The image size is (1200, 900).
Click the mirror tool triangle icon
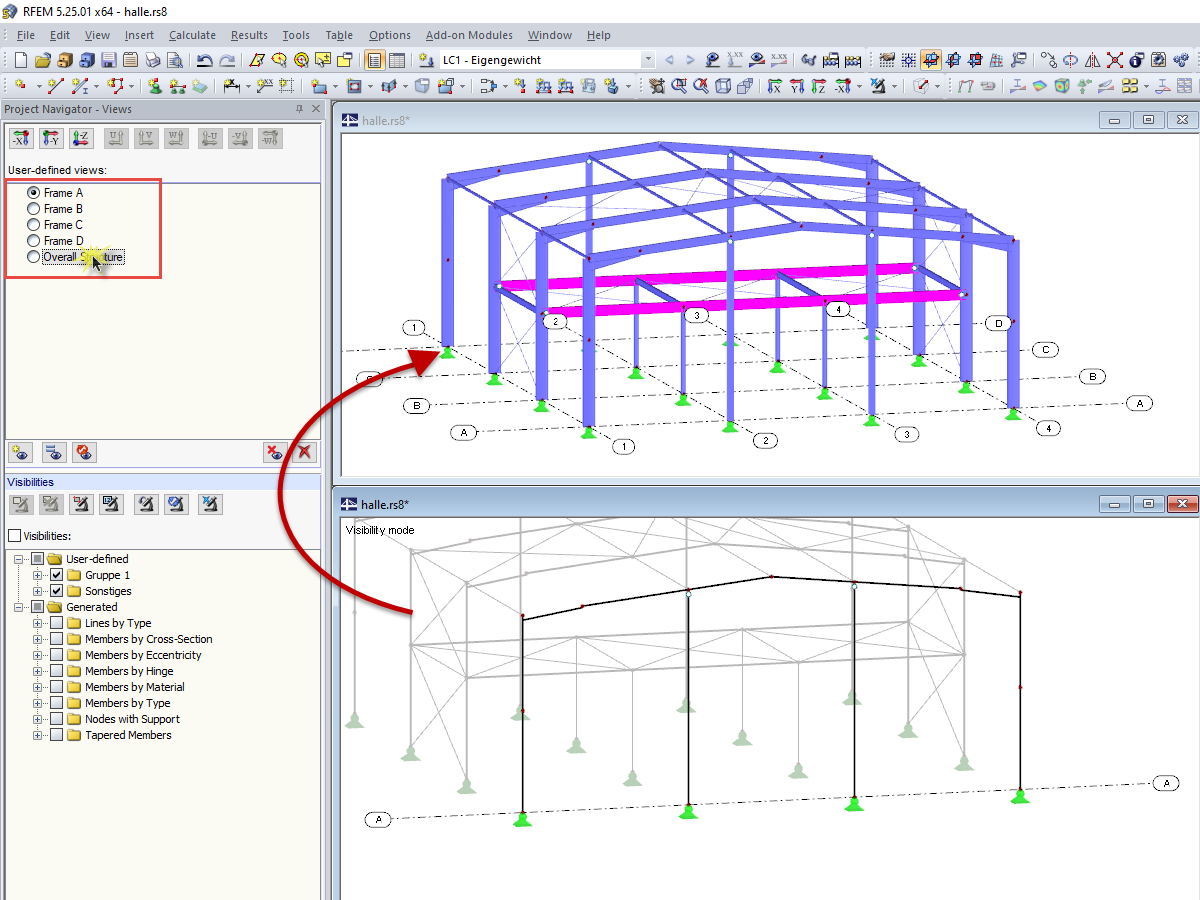tap(1092, 60)
